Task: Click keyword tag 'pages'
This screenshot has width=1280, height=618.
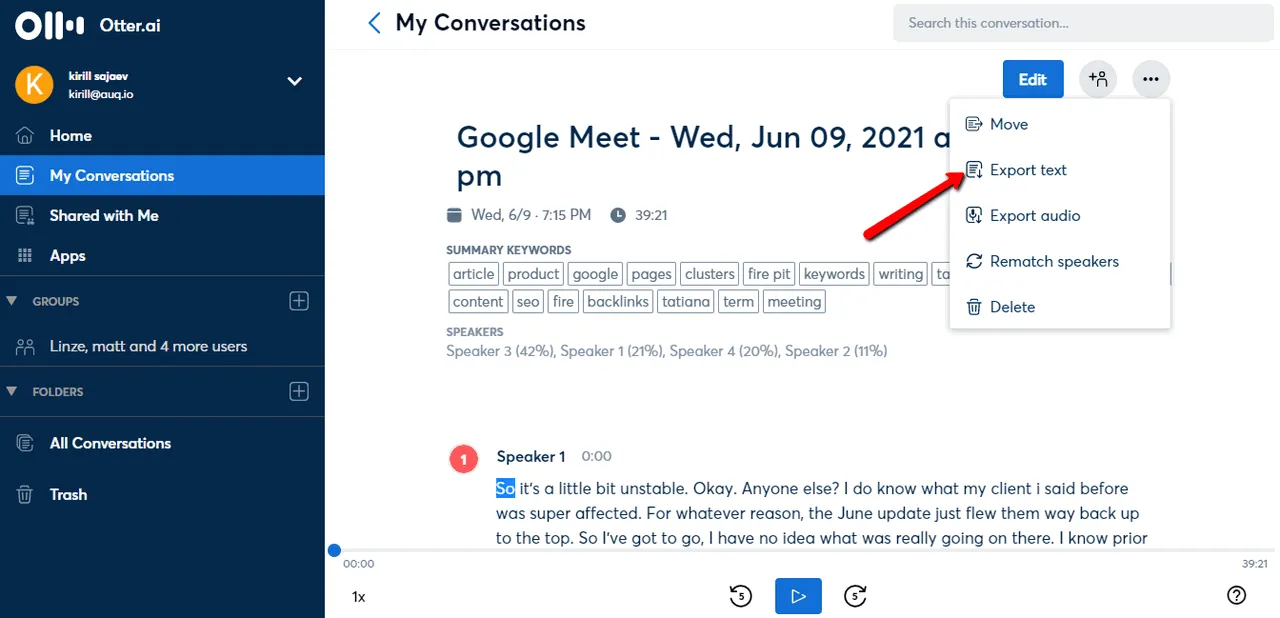Action: tap(651, 274)
